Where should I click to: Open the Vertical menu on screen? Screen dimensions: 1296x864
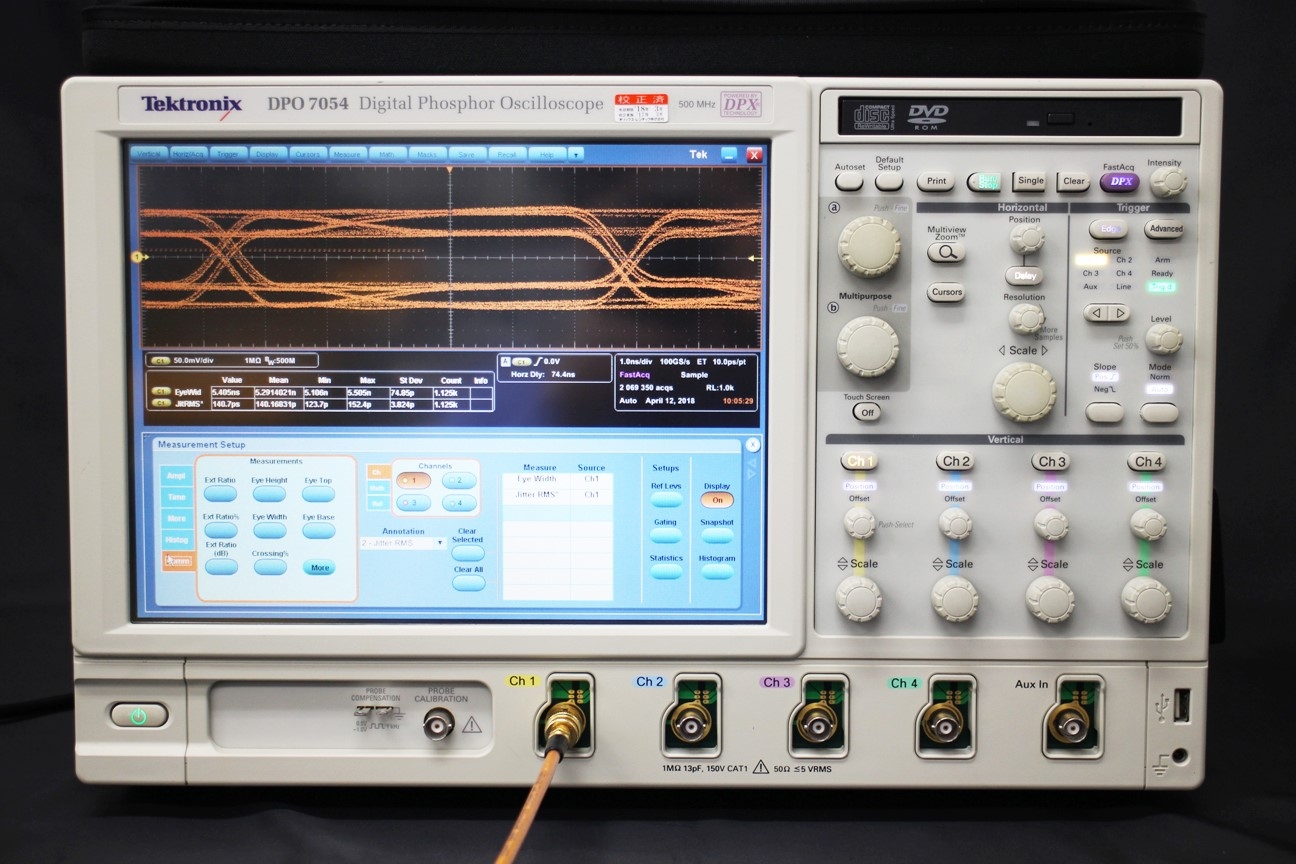click(x=148, y=154)
